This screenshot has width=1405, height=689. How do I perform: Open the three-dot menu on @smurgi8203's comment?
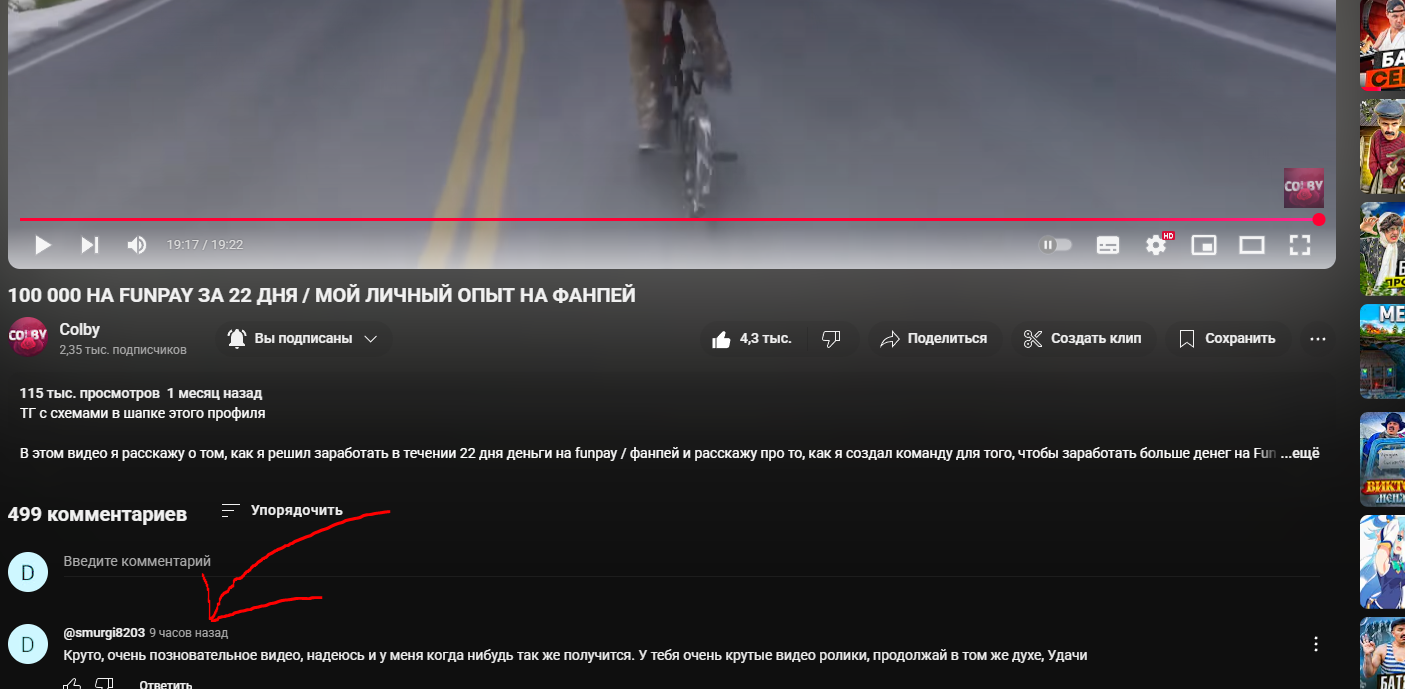[x=1317, y=644]
